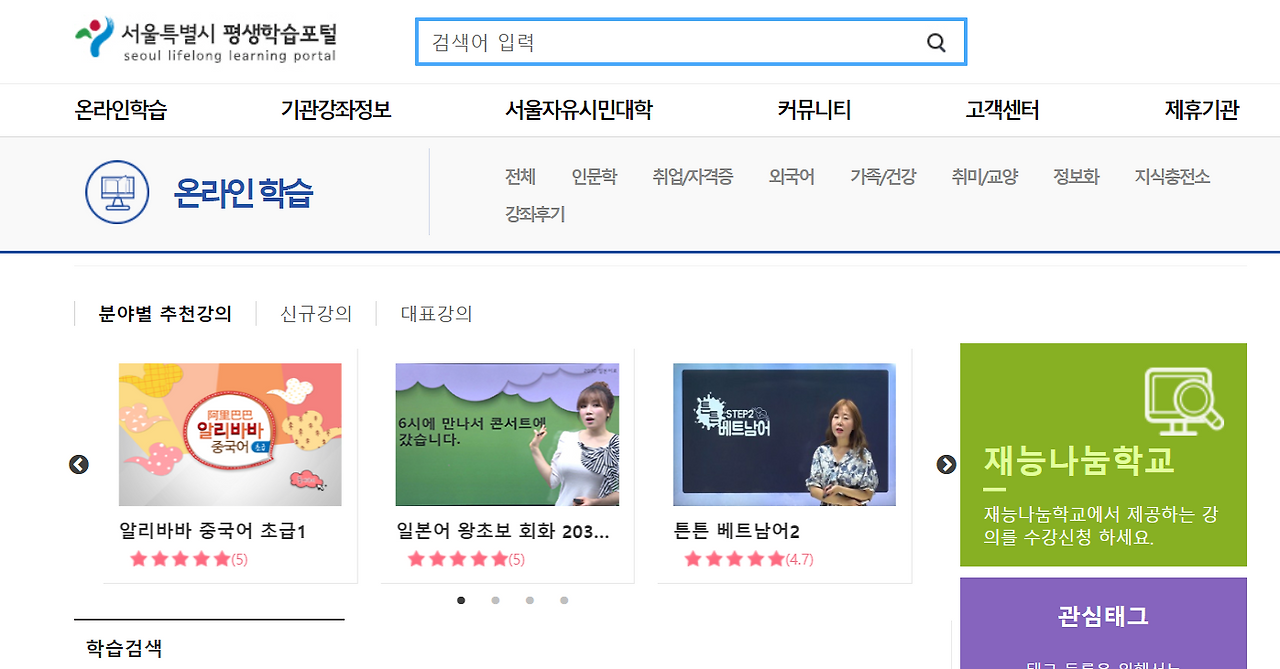The height and width of the screenshot is (669, 1280).
Task: Switch to the 신규강의 tab
Action: coord(316,314)
